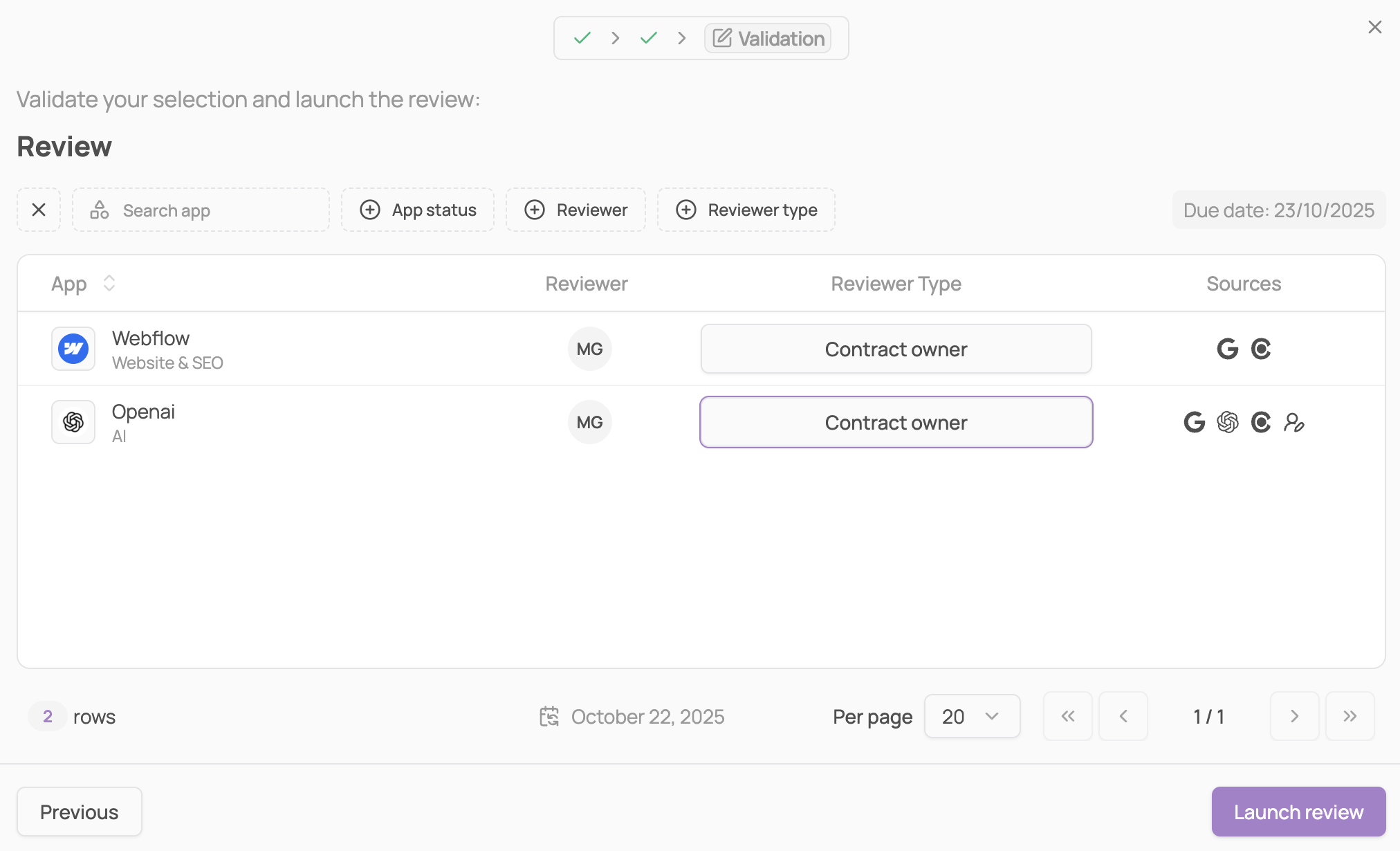Screen dimensions: 1400x851
Task: Click the OpenAI source icon in Sources column
Action: [1228, 422]
